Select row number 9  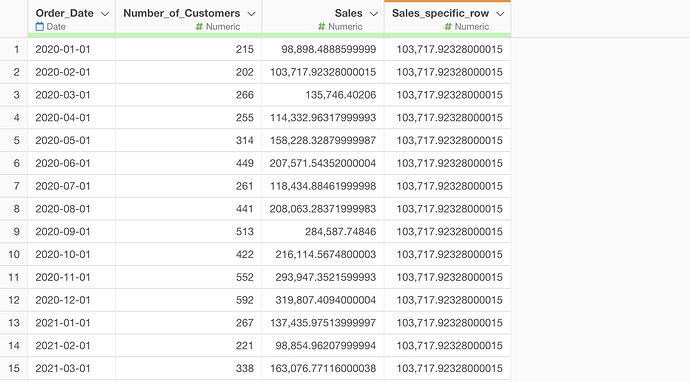16,231
